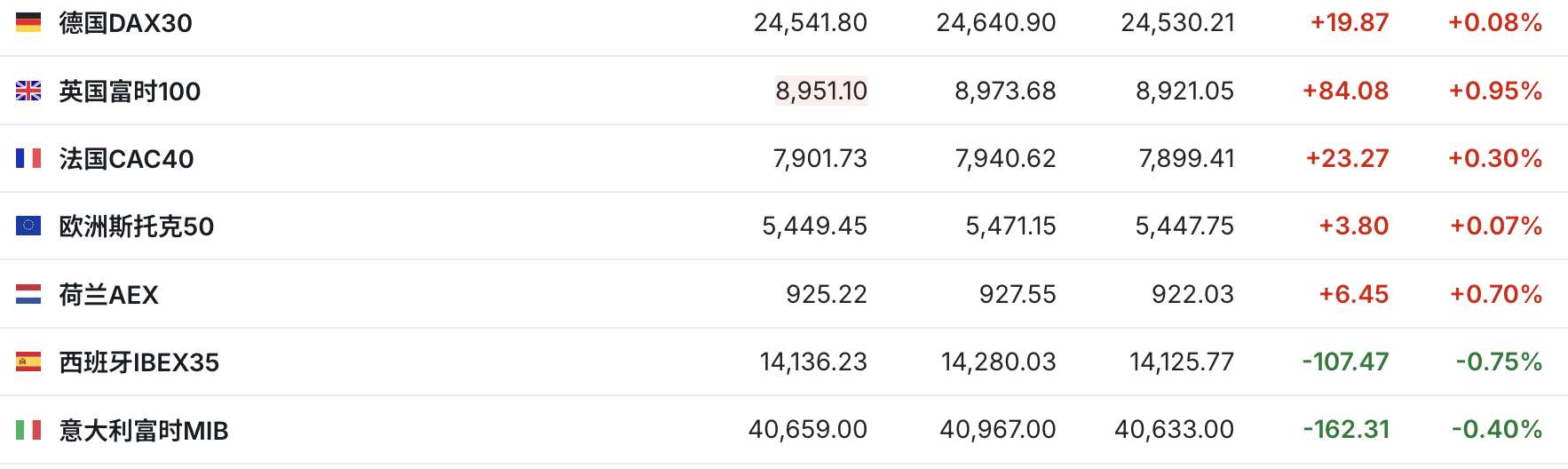Click the UK flag icon

tap(28, 91)
